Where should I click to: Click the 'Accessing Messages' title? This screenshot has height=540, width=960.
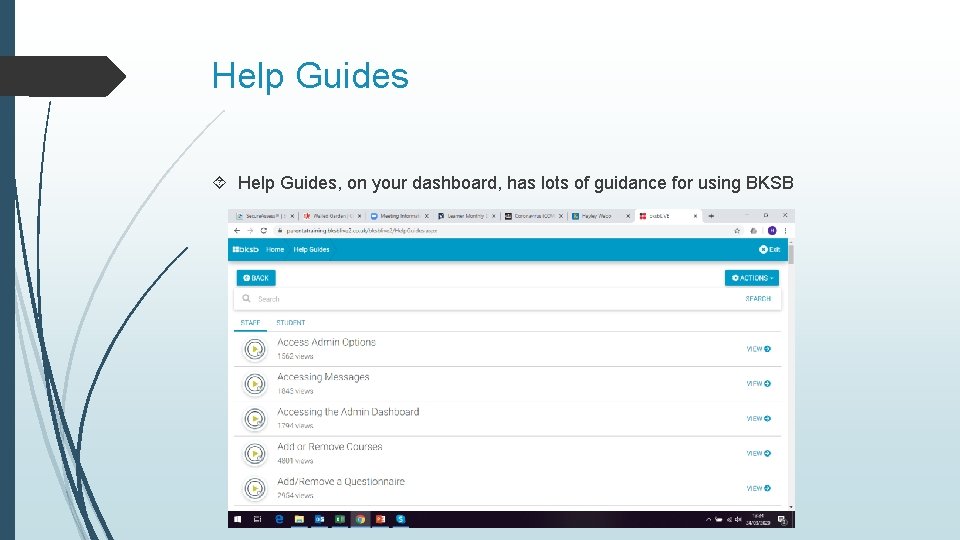point(323,377)
